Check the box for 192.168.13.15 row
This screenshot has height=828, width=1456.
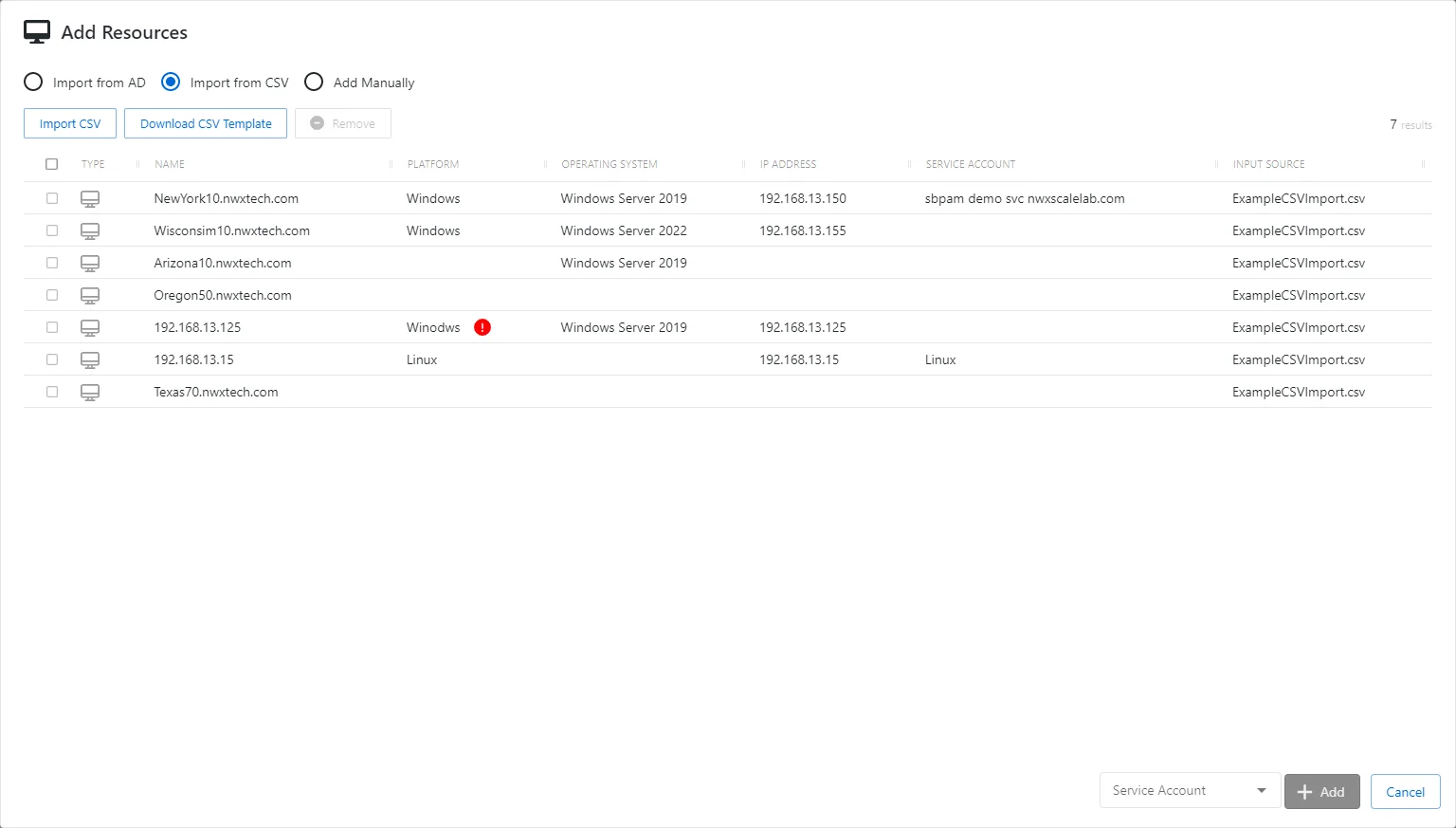52,359
